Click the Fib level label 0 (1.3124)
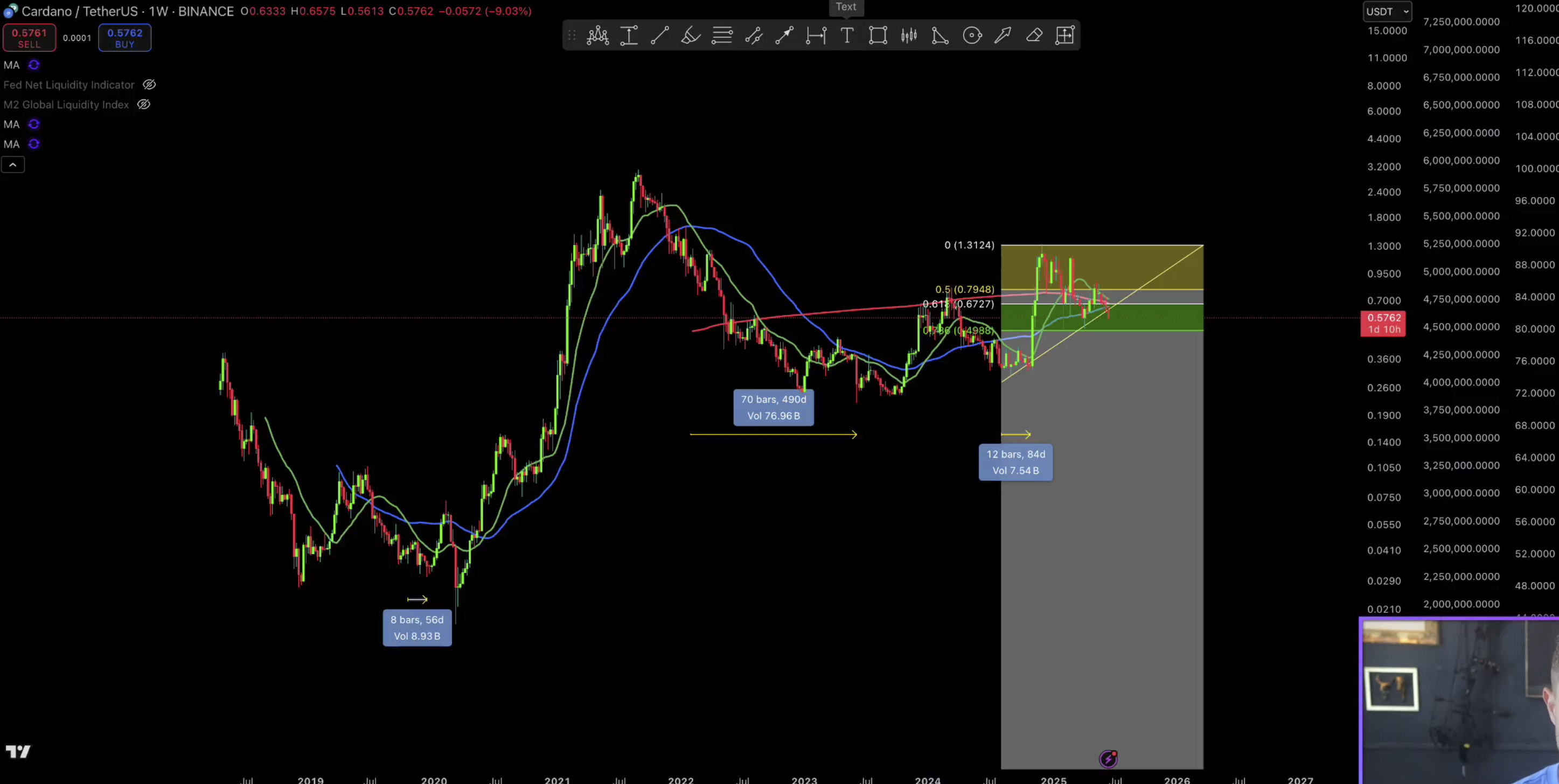 969,245
